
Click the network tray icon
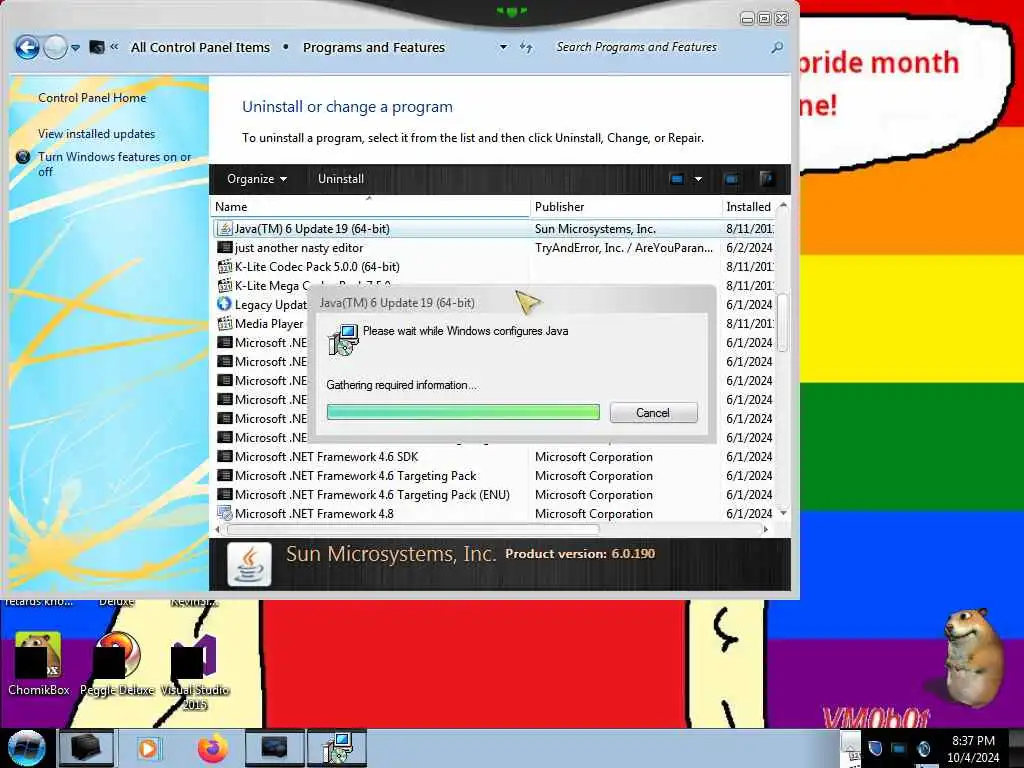pyautogui.click(x=899, y=748)
